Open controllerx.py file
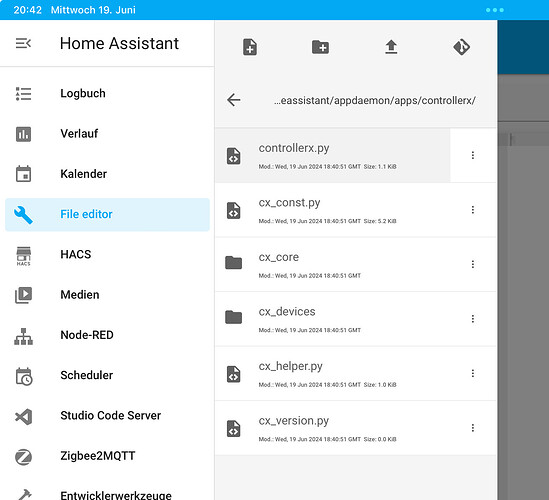Viewport: 549px width, 500px height. pos(332,155)
